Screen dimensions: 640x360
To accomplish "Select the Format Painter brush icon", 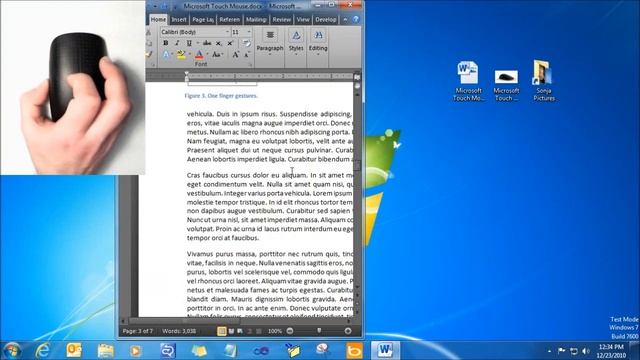I will (x=149, y=54).
